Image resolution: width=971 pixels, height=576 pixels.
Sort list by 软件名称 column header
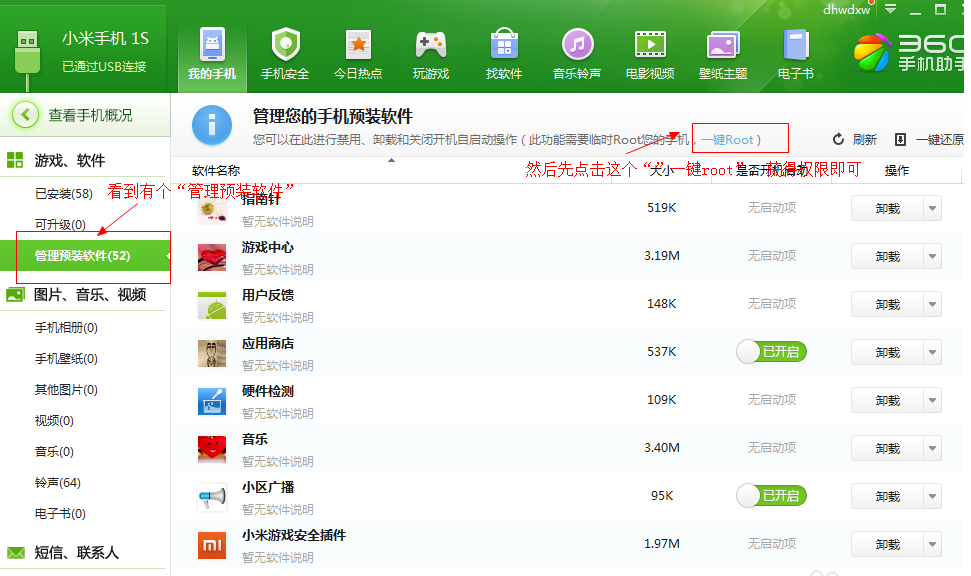coord(216,170)
